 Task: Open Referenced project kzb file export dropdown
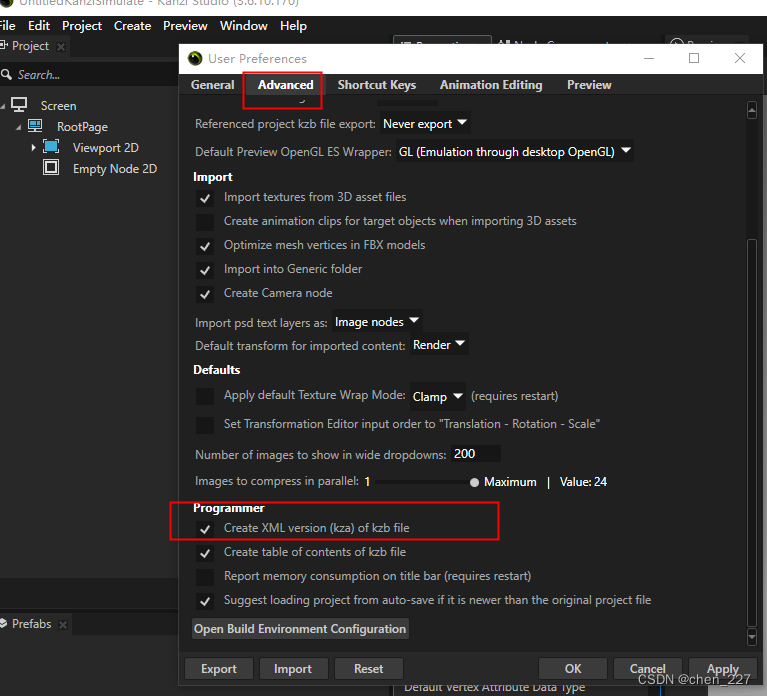tap(425, 124)
